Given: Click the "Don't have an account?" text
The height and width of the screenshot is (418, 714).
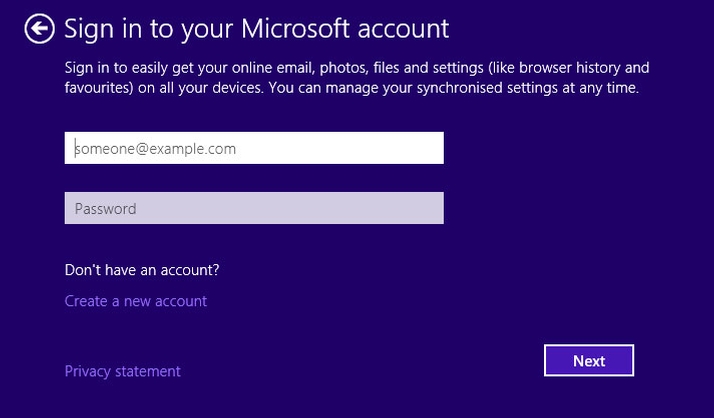Looking at the screenshot, I should (142, 270).
